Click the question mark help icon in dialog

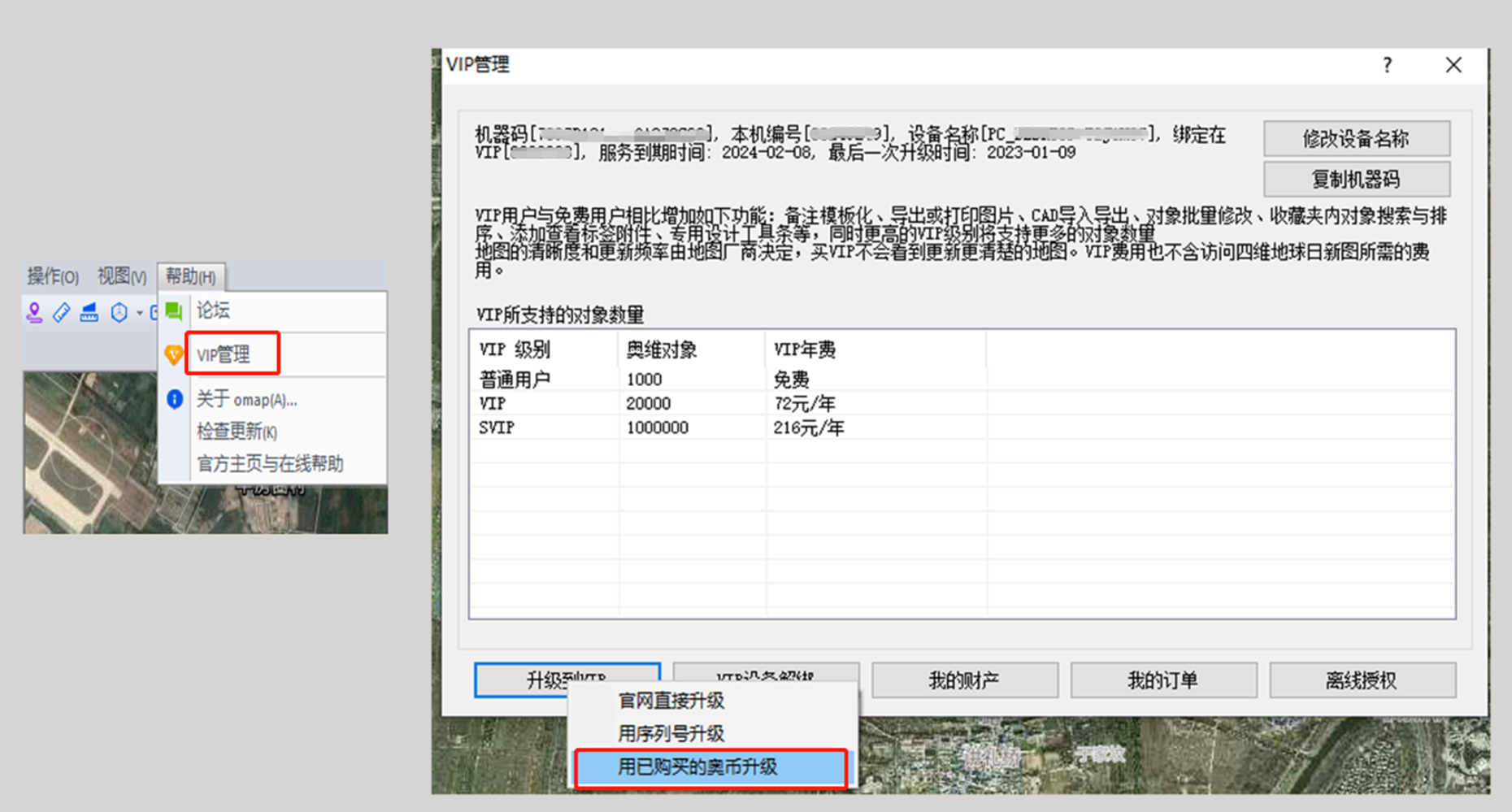[x=1387, y=65]
